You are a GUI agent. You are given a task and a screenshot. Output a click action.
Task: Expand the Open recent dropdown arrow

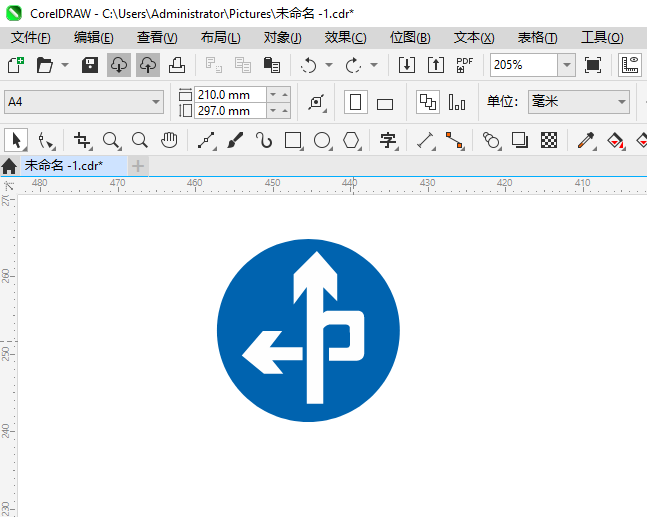click(x=65, y=65)
